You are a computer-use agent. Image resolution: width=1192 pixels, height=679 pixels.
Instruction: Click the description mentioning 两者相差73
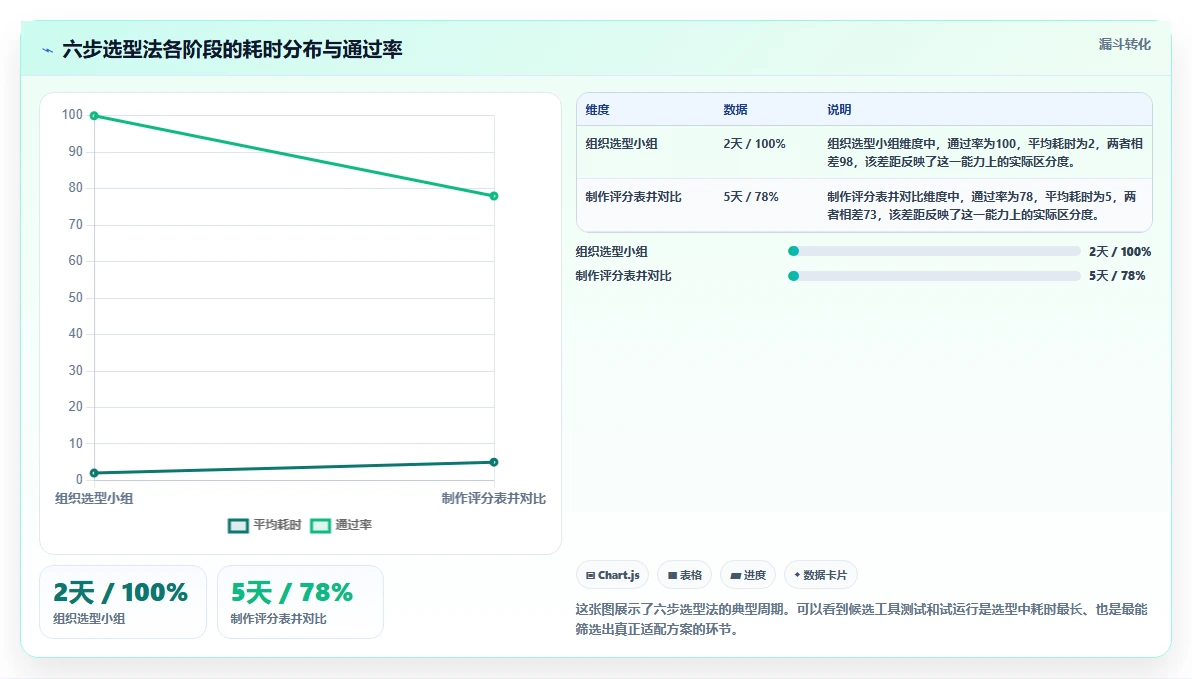982,206
